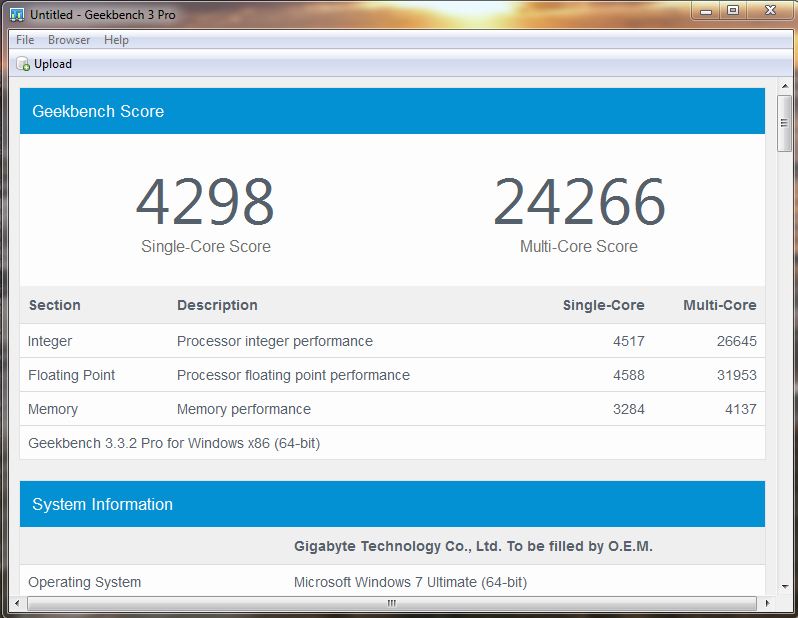Click the Gigabyte Technology Co. system name

coord(473,546)
